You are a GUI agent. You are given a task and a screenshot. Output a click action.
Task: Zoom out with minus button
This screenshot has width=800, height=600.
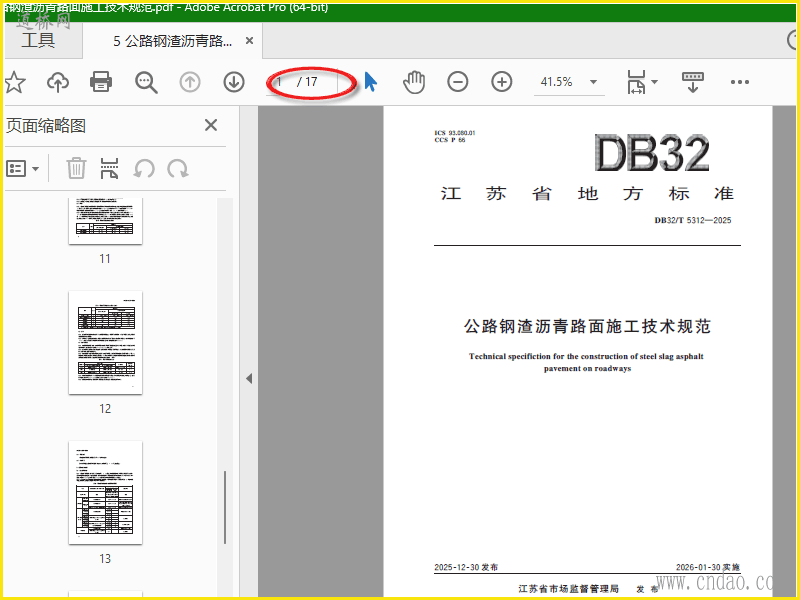pos(458,82)
